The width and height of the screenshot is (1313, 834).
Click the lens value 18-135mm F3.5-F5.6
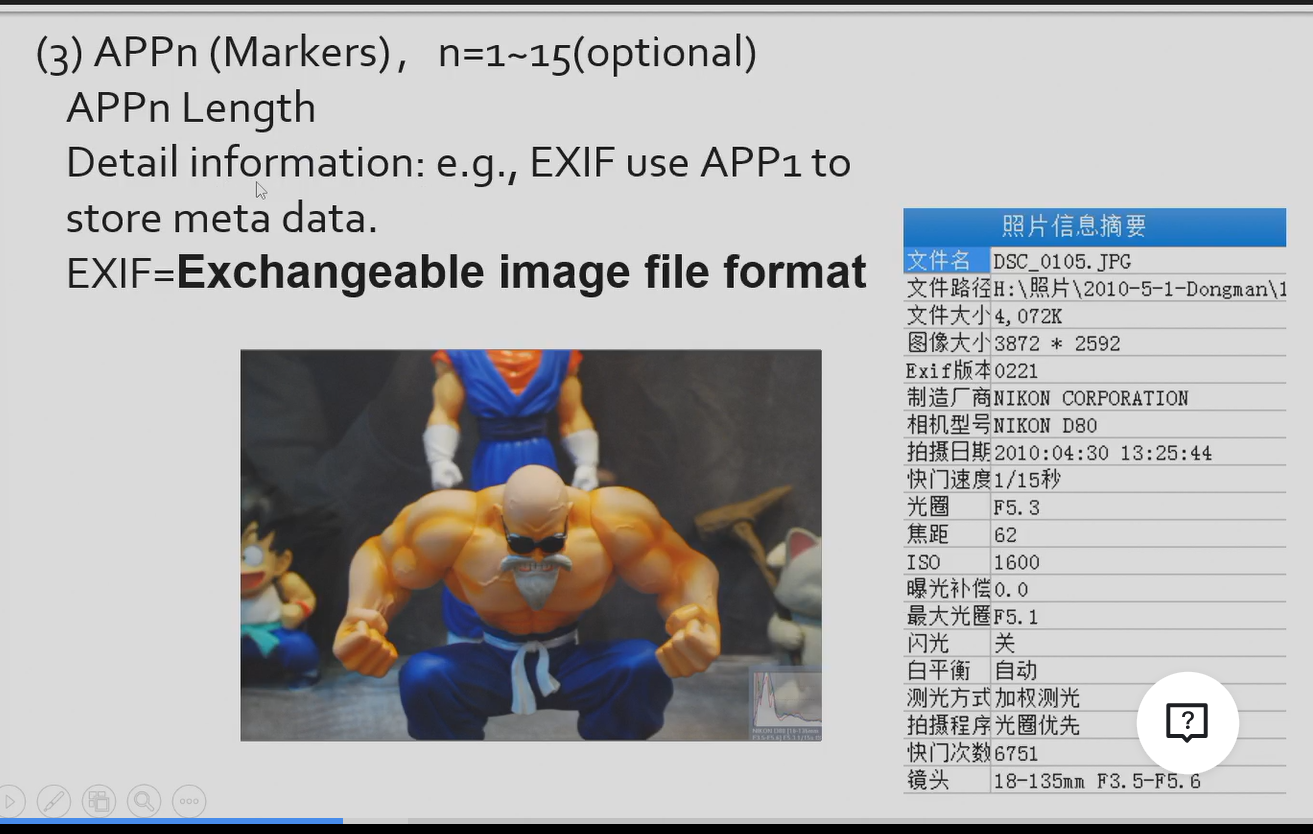[x=1097, y=780]
